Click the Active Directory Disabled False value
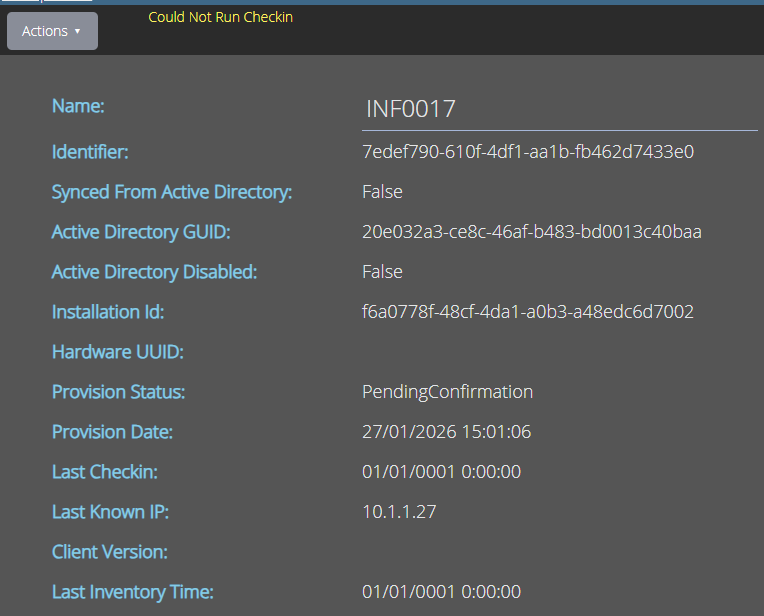Screen dimensions: 764x616 pyautogui.click(x=382, y=272)
